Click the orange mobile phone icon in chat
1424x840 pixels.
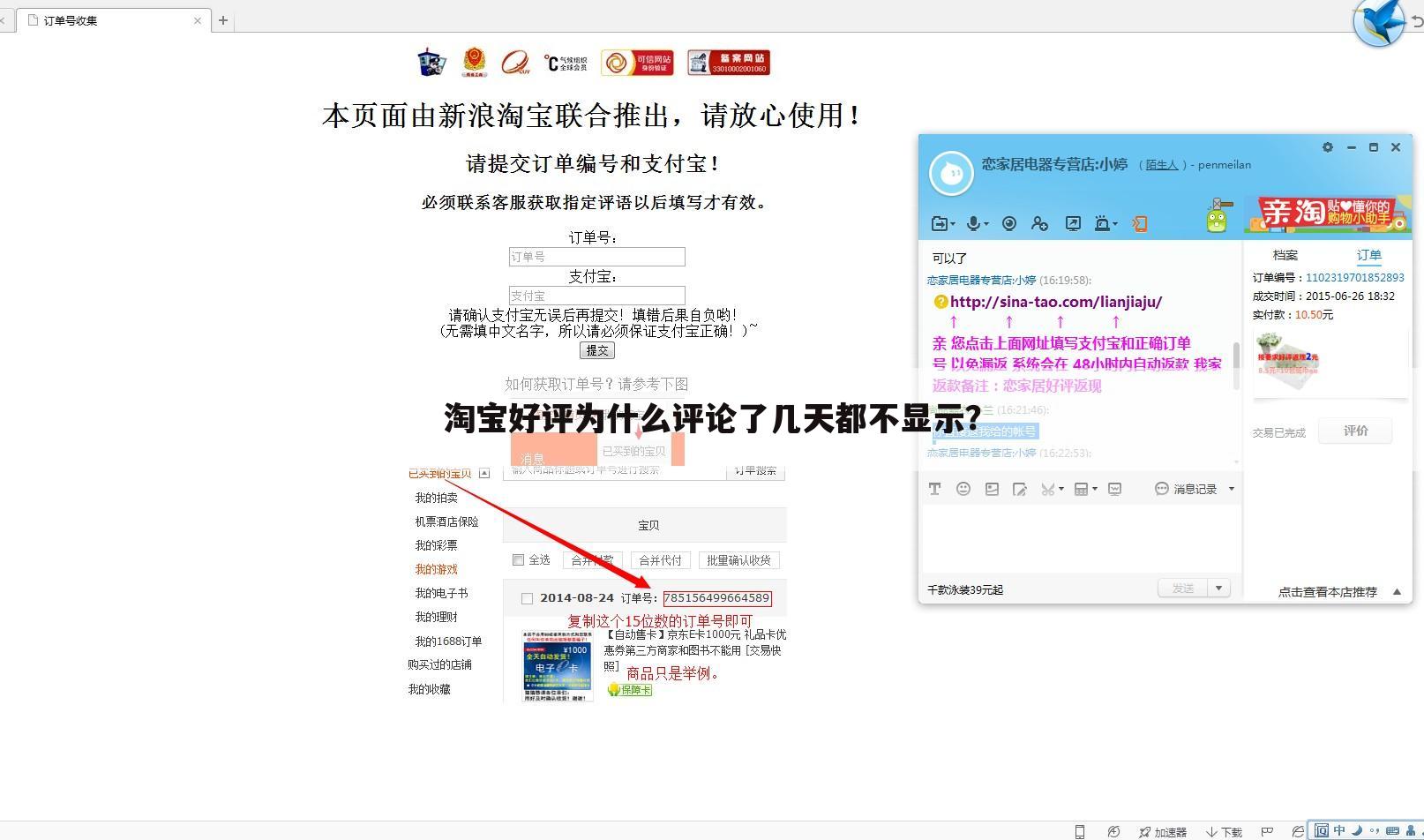tap(1140, 224)
